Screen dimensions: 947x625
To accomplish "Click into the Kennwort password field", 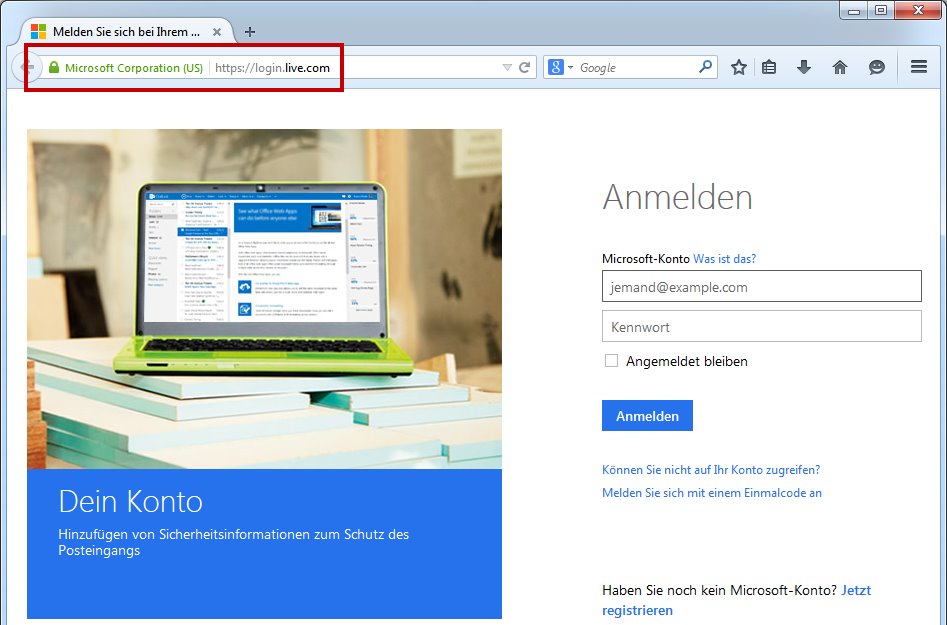I will tap(761, 327).
